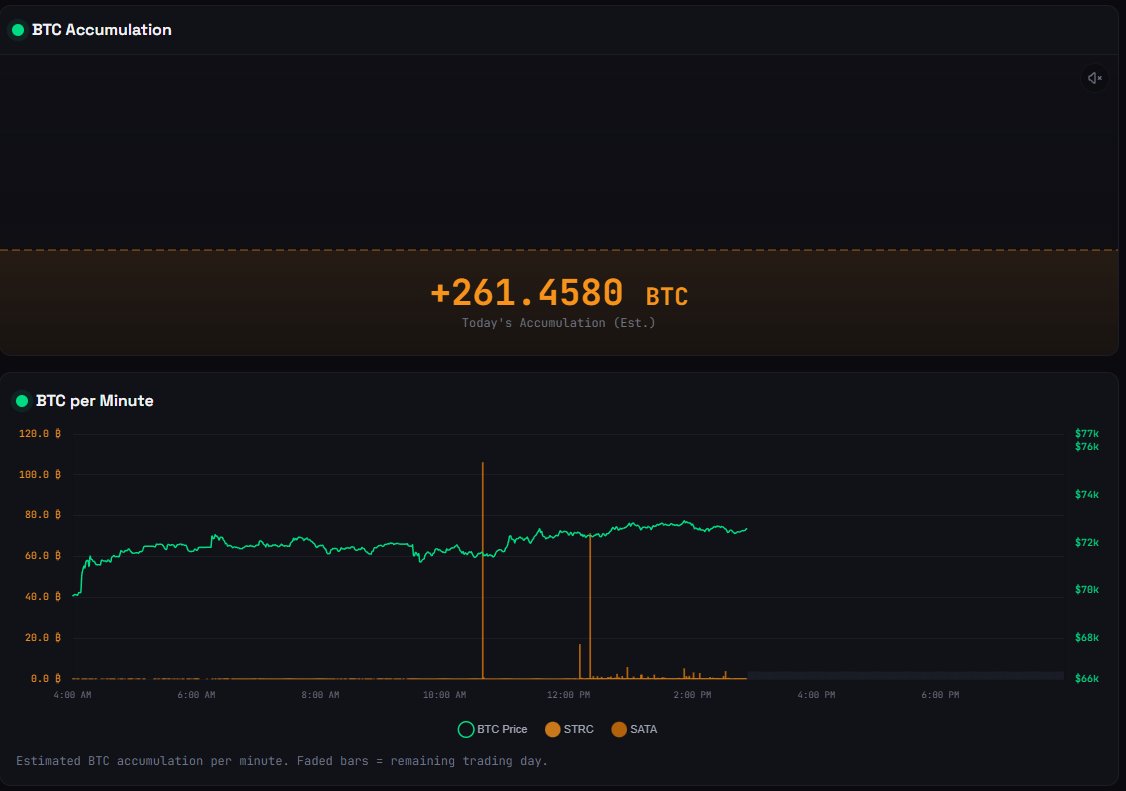Click green status dot beside BTC per Minute
This screenshot has height=791, width=1126.
click(x=22, y=401)
